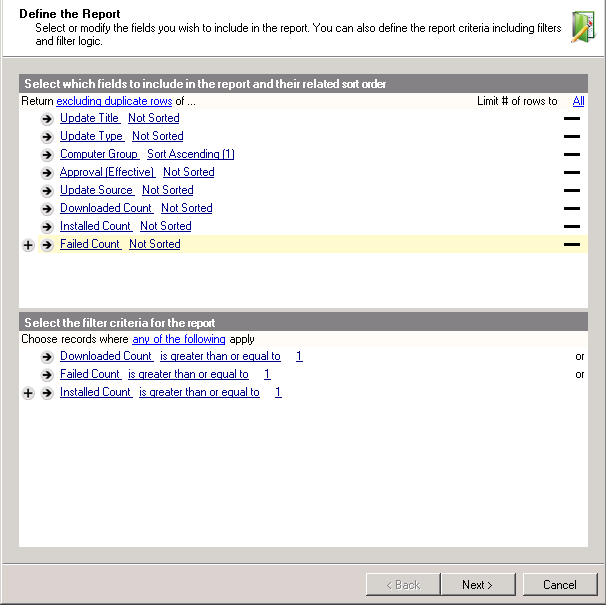Image resolution: width=606 pixels, height=605 pixels.
Task: Click the Downloaded Count filter field link
Action: click(x=107, y=356)
